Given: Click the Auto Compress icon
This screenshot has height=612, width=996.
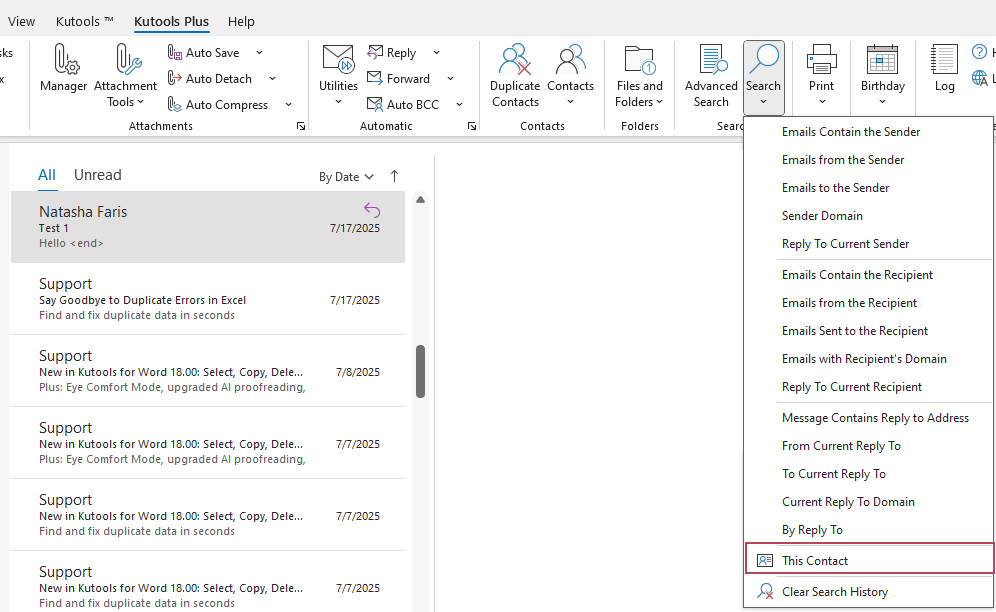Looking at the screenshot, I should [175, 104].
